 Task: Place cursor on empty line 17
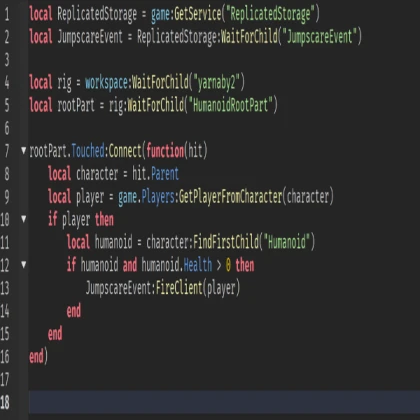(x=224, y=379)
